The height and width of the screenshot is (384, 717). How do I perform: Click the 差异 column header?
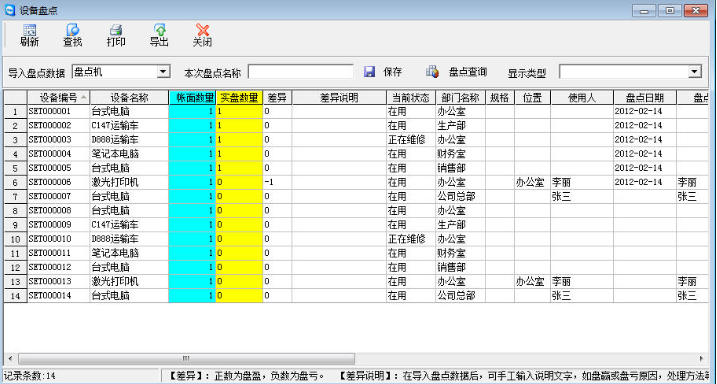click(x=277, y=97)
